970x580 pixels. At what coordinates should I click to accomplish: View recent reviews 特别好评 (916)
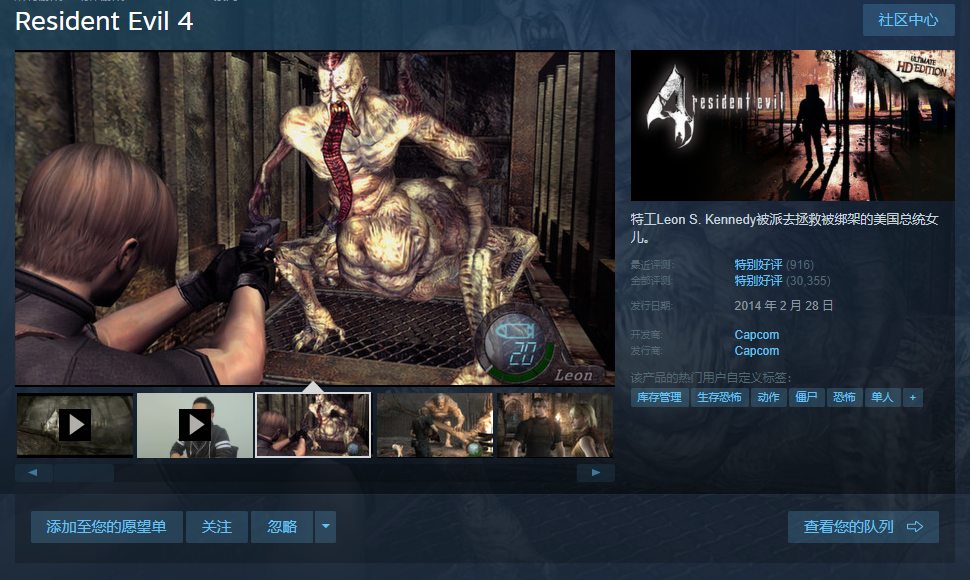tap(758, 265)
